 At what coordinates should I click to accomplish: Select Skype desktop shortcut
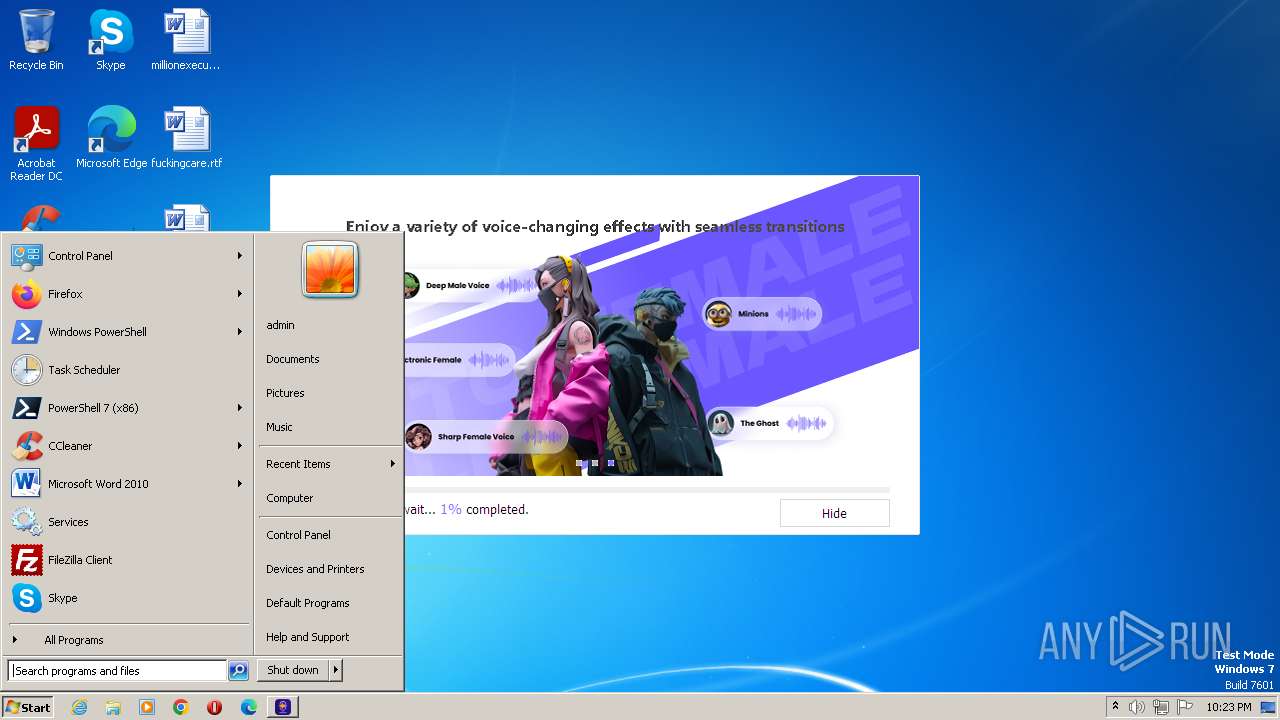110,40
